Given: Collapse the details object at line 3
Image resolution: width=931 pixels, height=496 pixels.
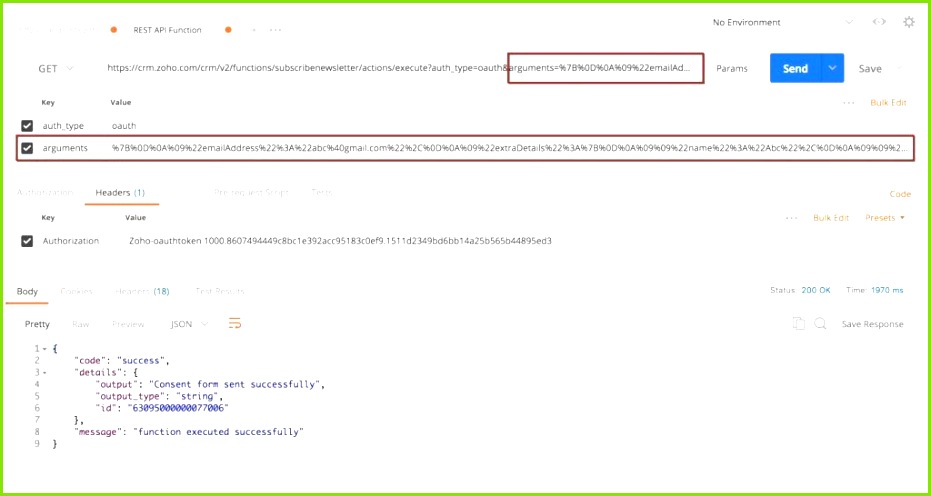Looking at the screenshot, I should (44, 372).
